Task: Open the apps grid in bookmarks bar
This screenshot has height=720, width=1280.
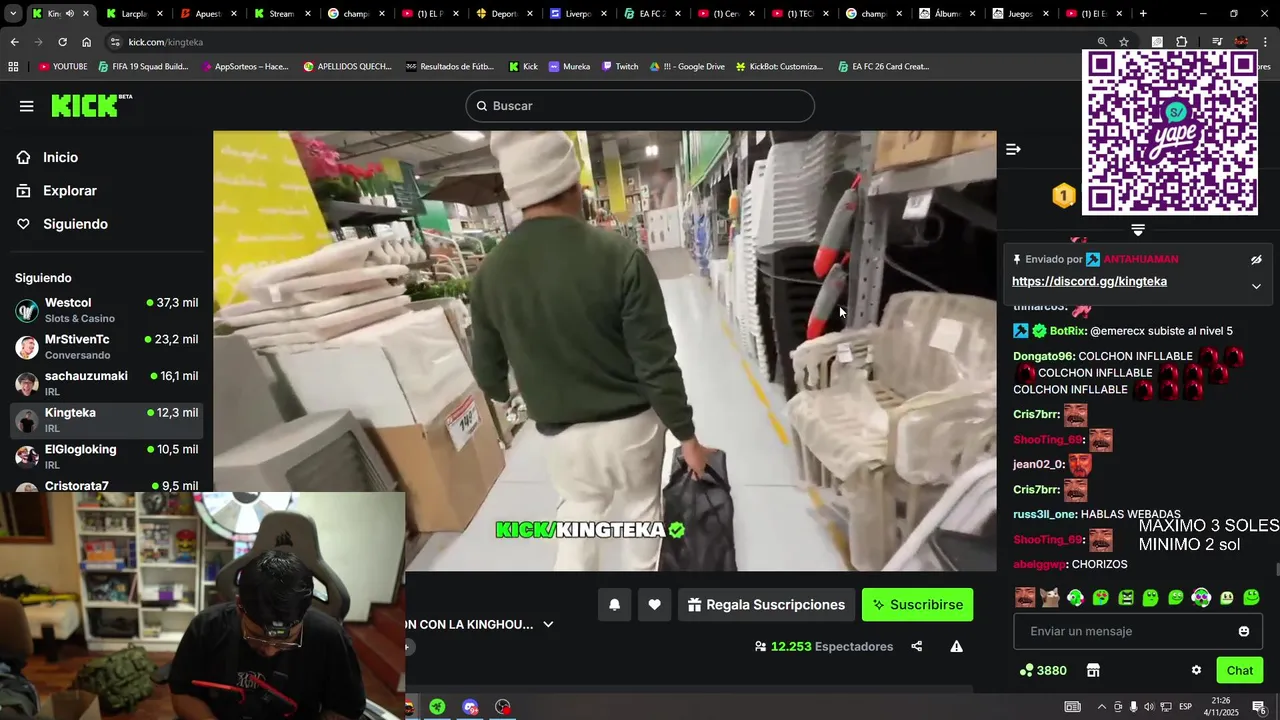Action: tap(13, 66)
